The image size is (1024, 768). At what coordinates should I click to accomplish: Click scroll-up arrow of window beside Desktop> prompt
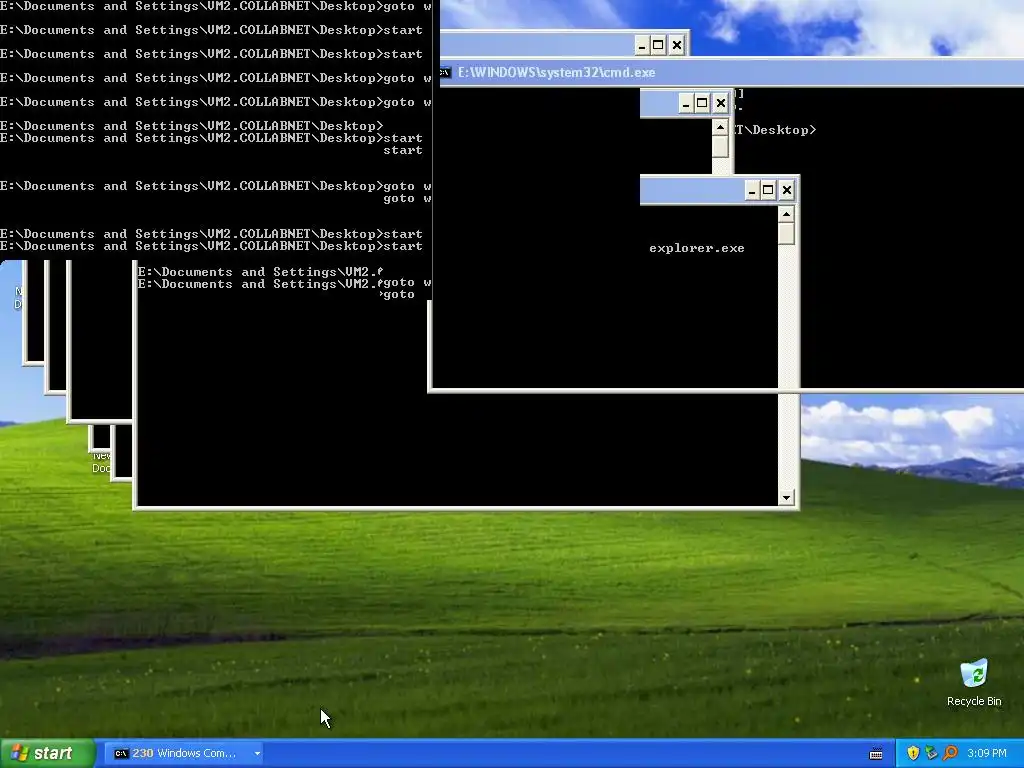(720, 127)
